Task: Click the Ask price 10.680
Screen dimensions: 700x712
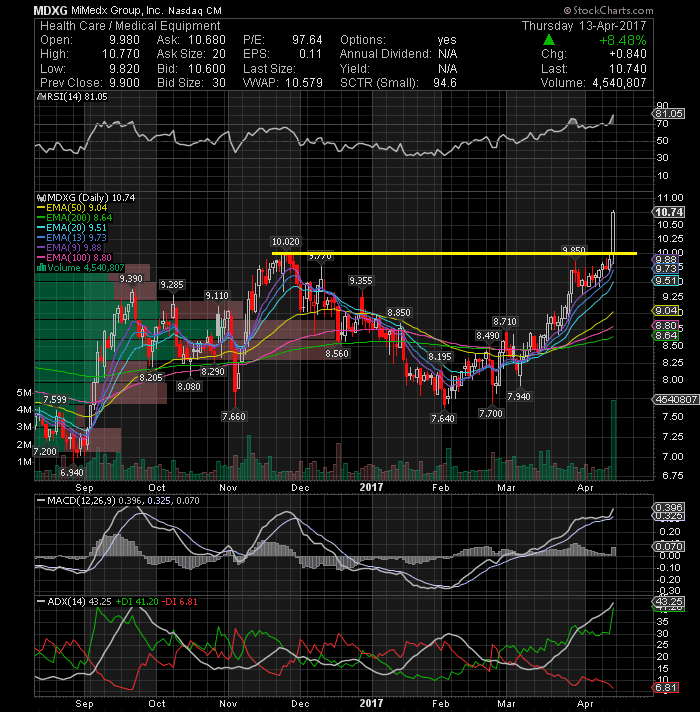Action: 207,40
